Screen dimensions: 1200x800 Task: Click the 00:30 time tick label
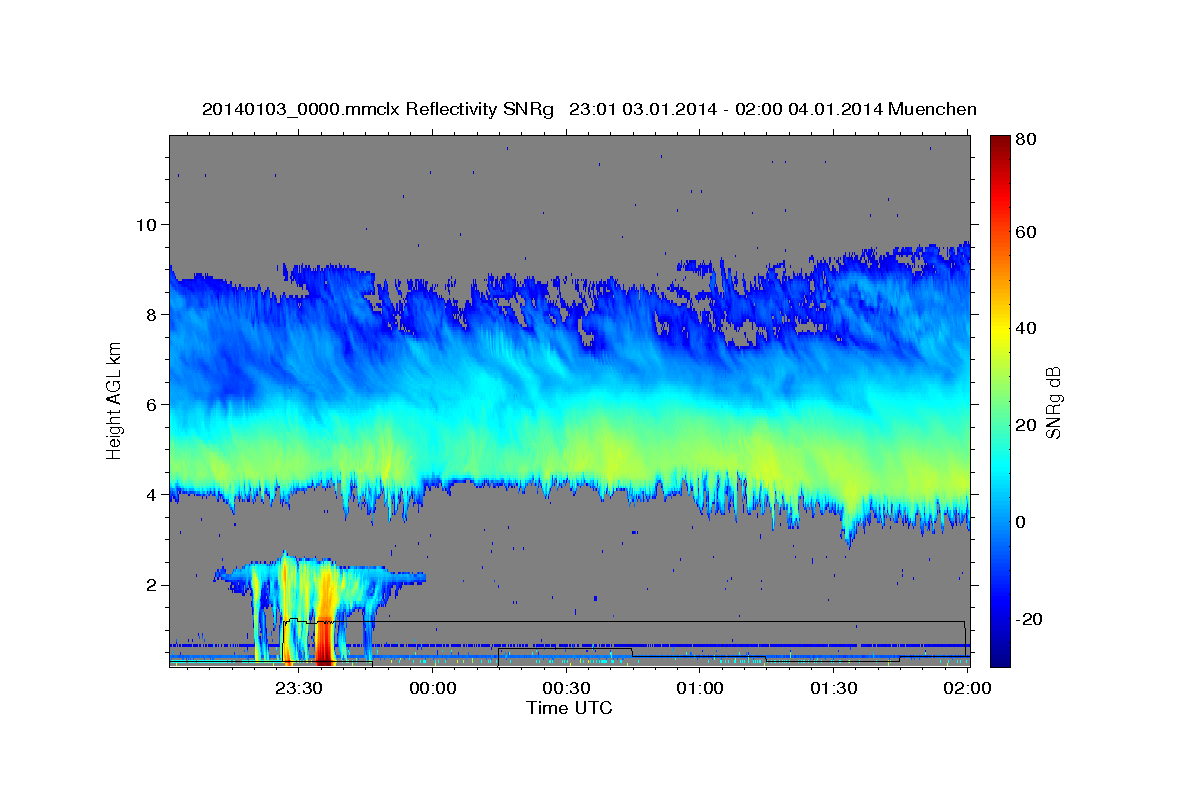click(566, 688)
